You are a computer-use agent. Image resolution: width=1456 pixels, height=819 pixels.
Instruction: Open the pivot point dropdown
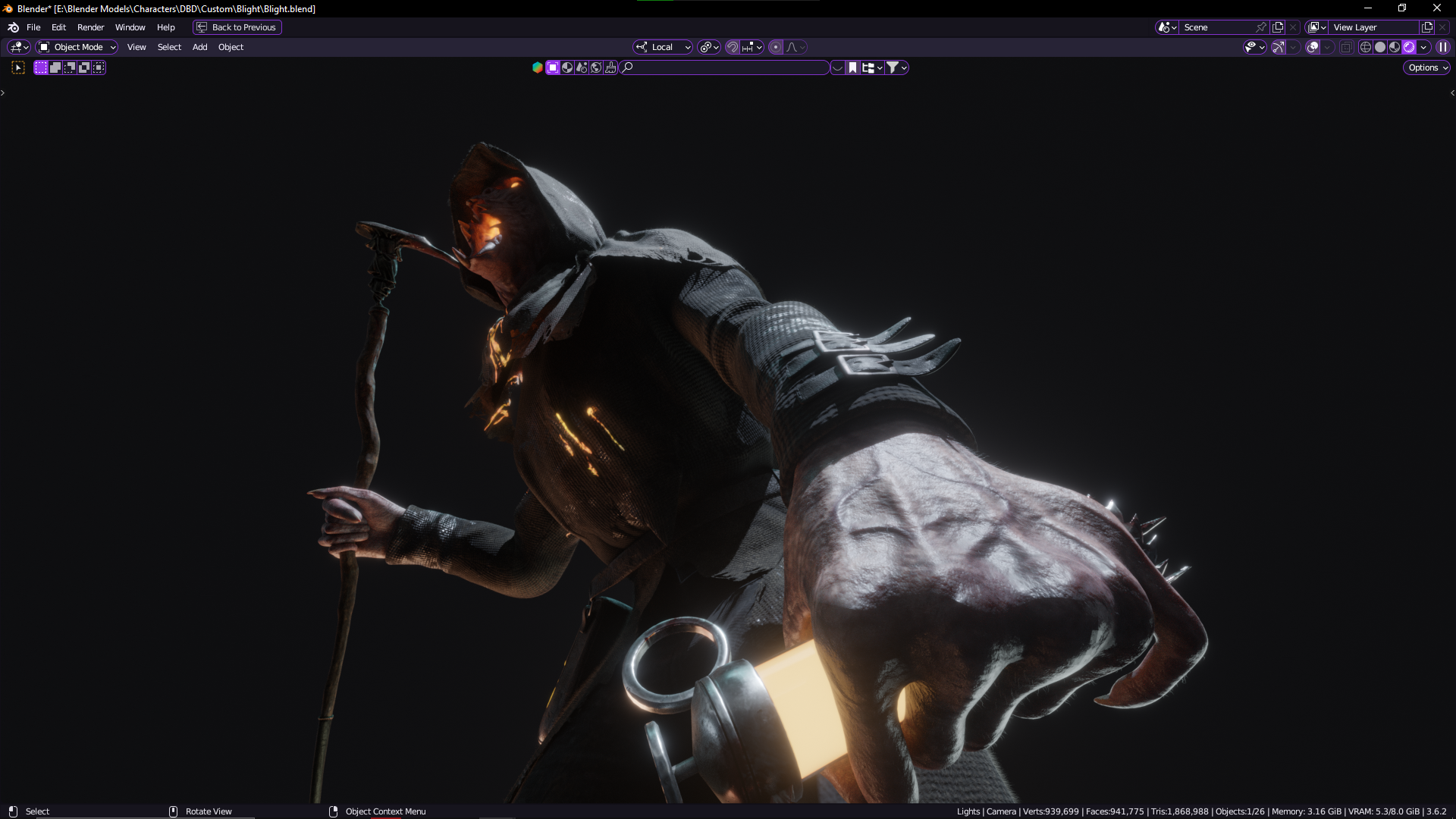pos(710,47)
